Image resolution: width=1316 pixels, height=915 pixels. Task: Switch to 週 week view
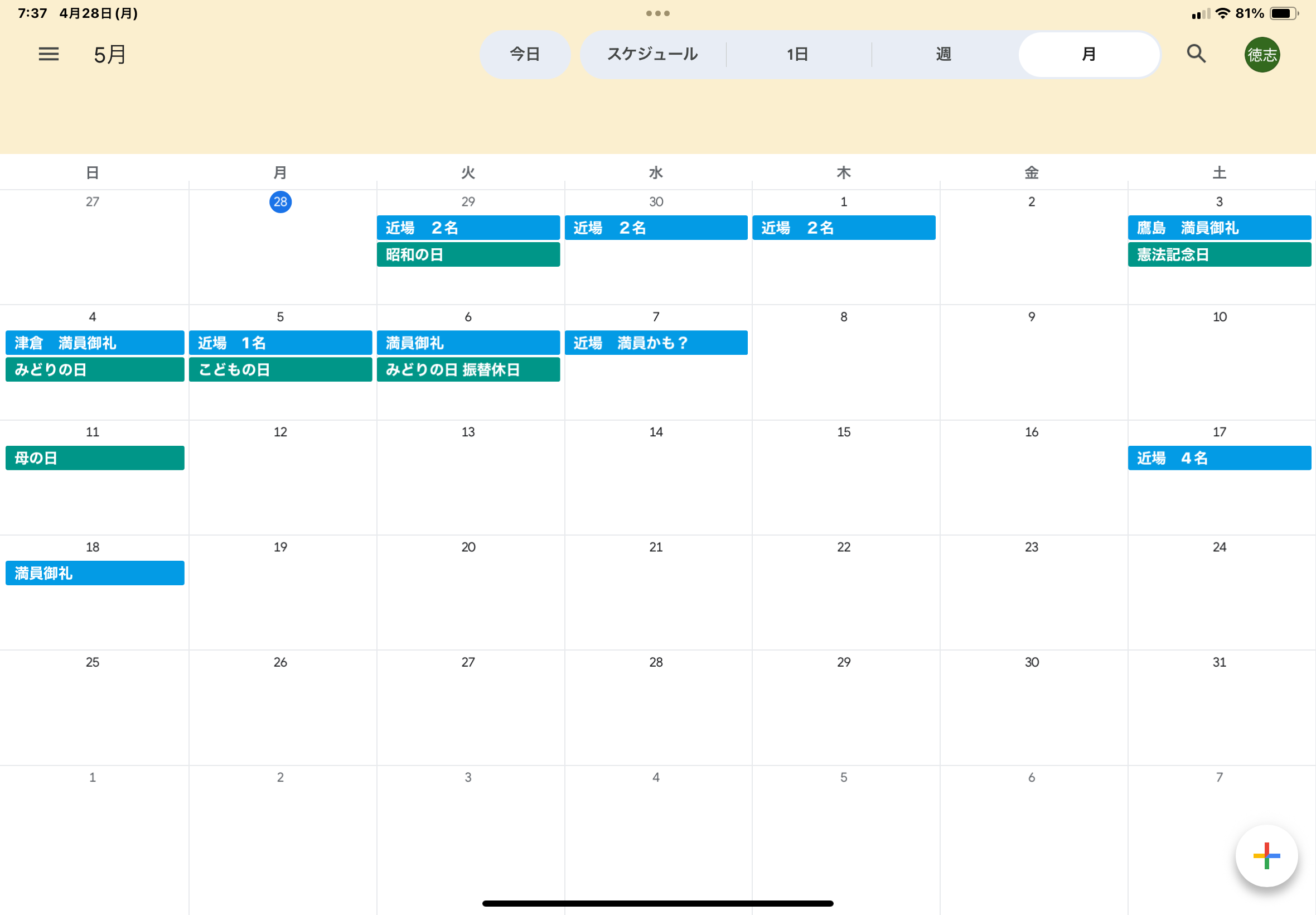coord(944,55)
